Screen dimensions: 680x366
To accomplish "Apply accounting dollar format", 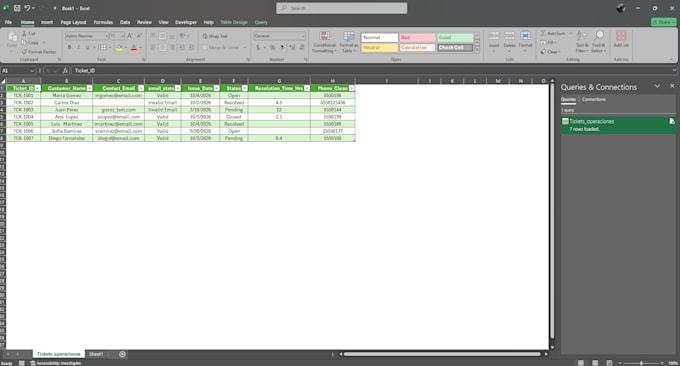I will click(x=258, y=47).
